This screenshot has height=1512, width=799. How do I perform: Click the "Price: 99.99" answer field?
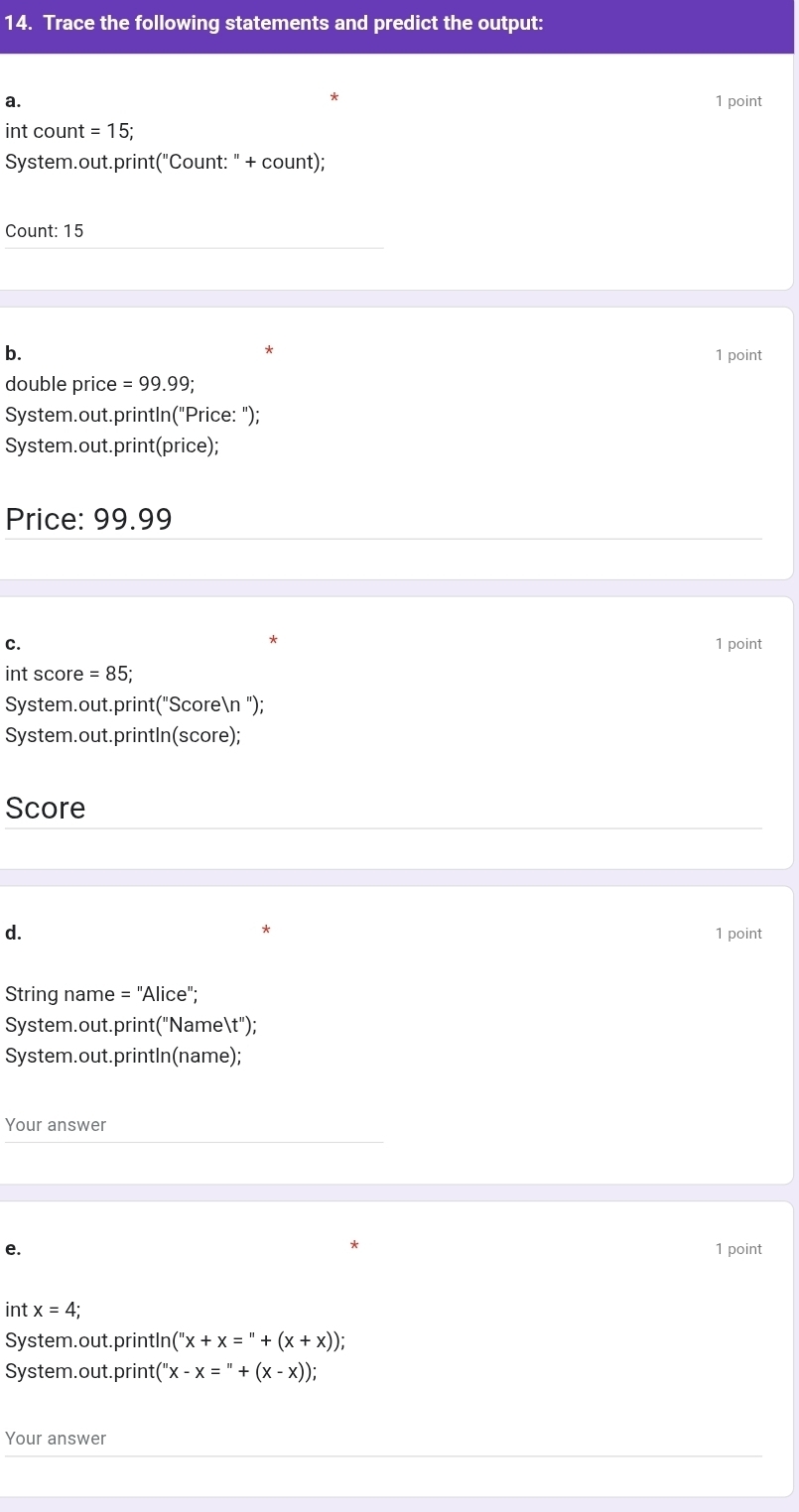[383, 520]
